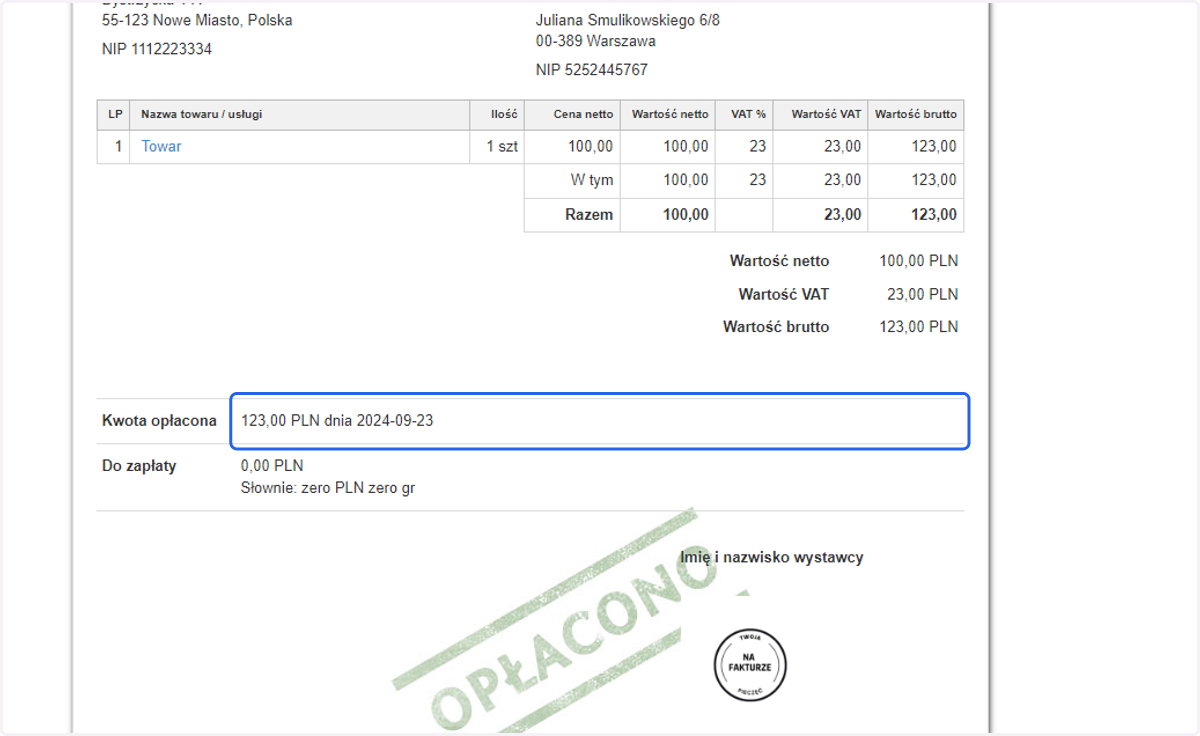The height and width of the screenshot is (736, 1200).
Task: Select the amount due '0,00 PLN'
Action: 272,466
